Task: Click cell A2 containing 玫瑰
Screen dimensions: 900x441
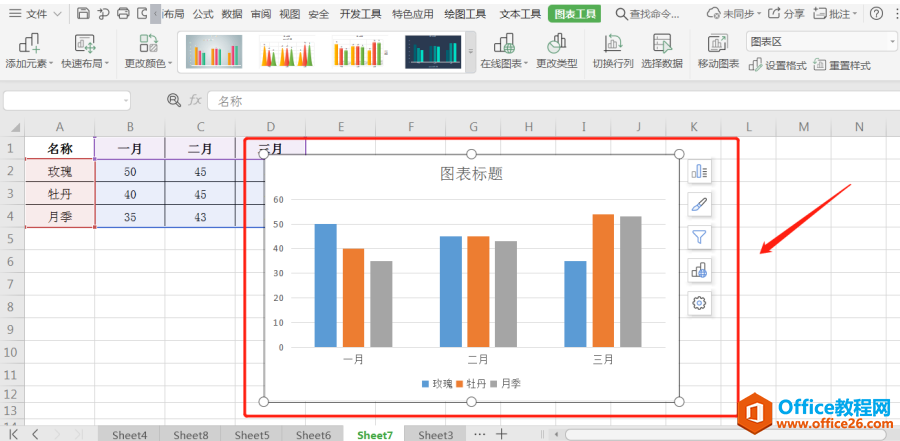Action: pyautogui.click(x=60, y=171)
